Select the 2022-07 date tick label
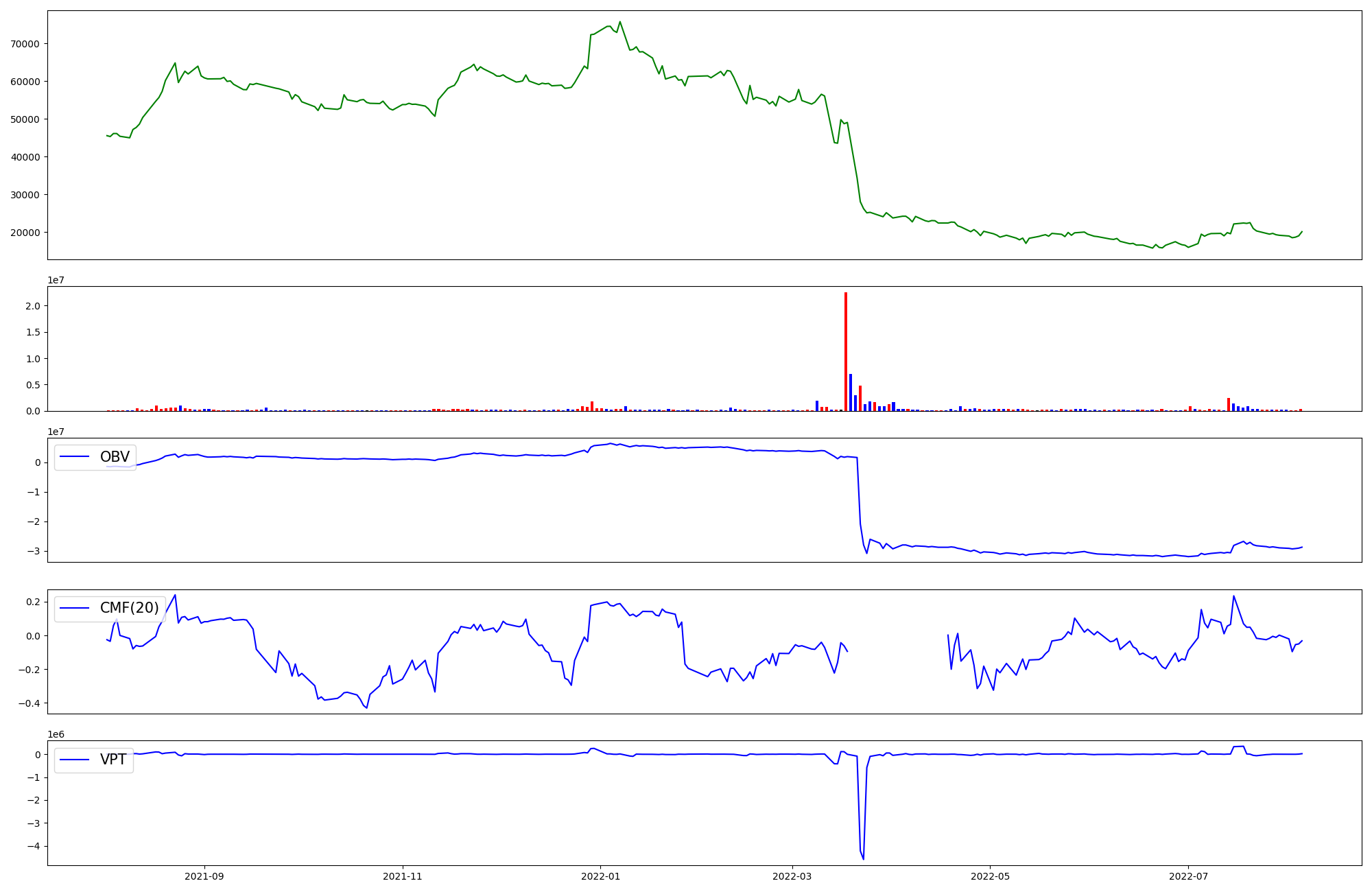 [1188, 876]
